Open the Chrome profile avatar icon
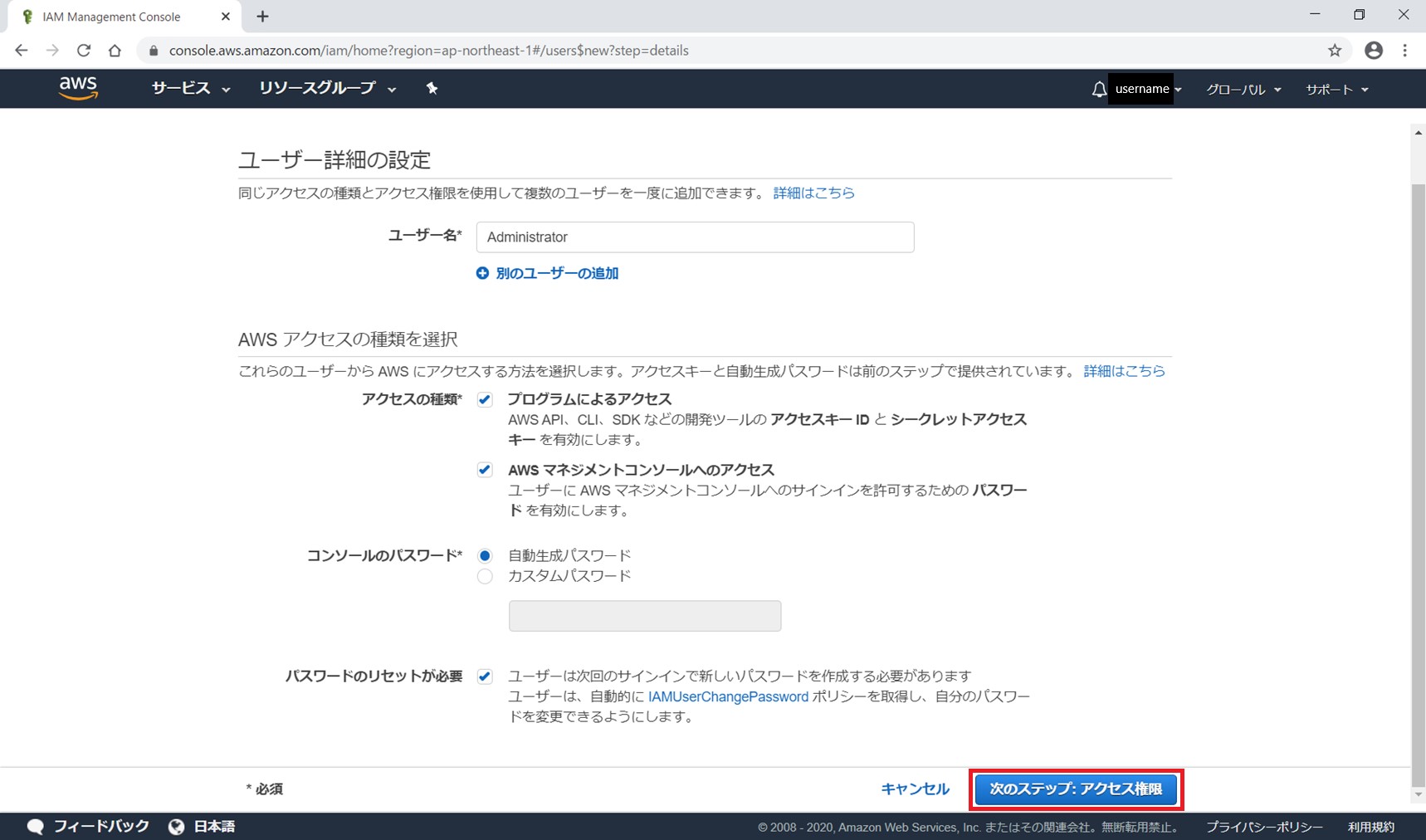 [x=1374, y=51]
